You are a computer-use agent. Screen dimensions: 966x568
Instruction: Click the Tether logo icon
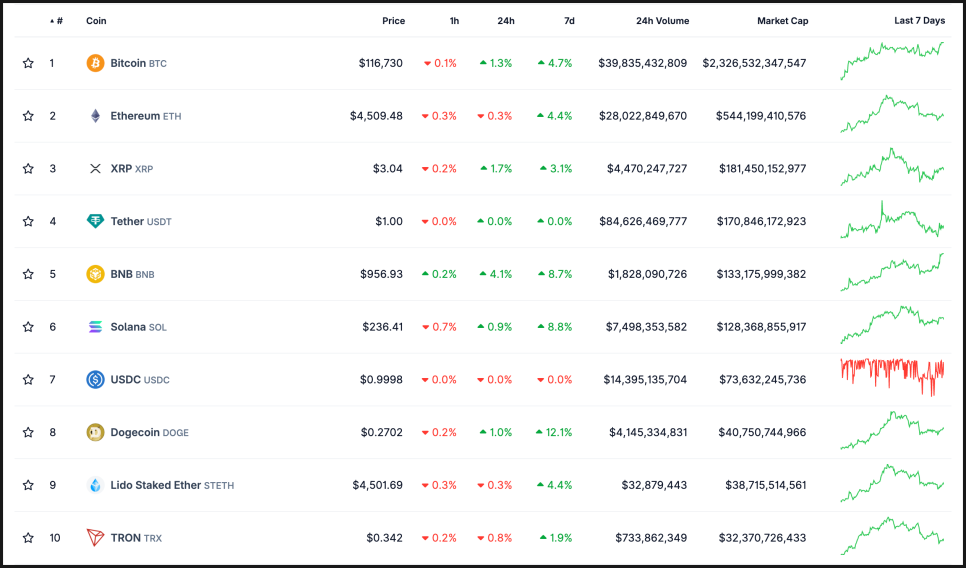click(x=95, y=221)
